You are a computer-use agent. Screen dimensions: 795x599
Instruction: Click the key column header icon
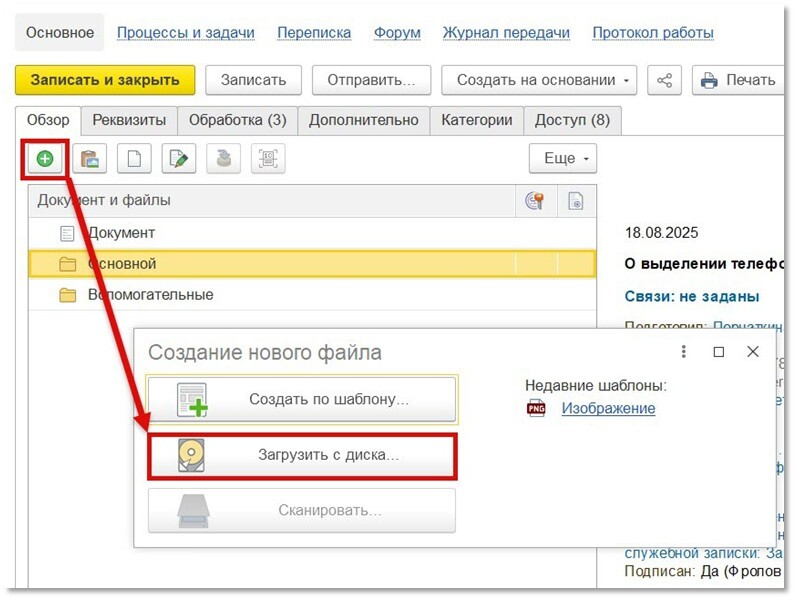point(535,201)
